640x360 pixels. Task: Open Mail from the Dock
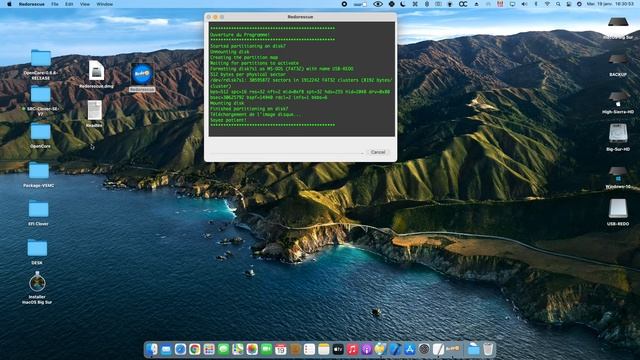pos(166,349)
